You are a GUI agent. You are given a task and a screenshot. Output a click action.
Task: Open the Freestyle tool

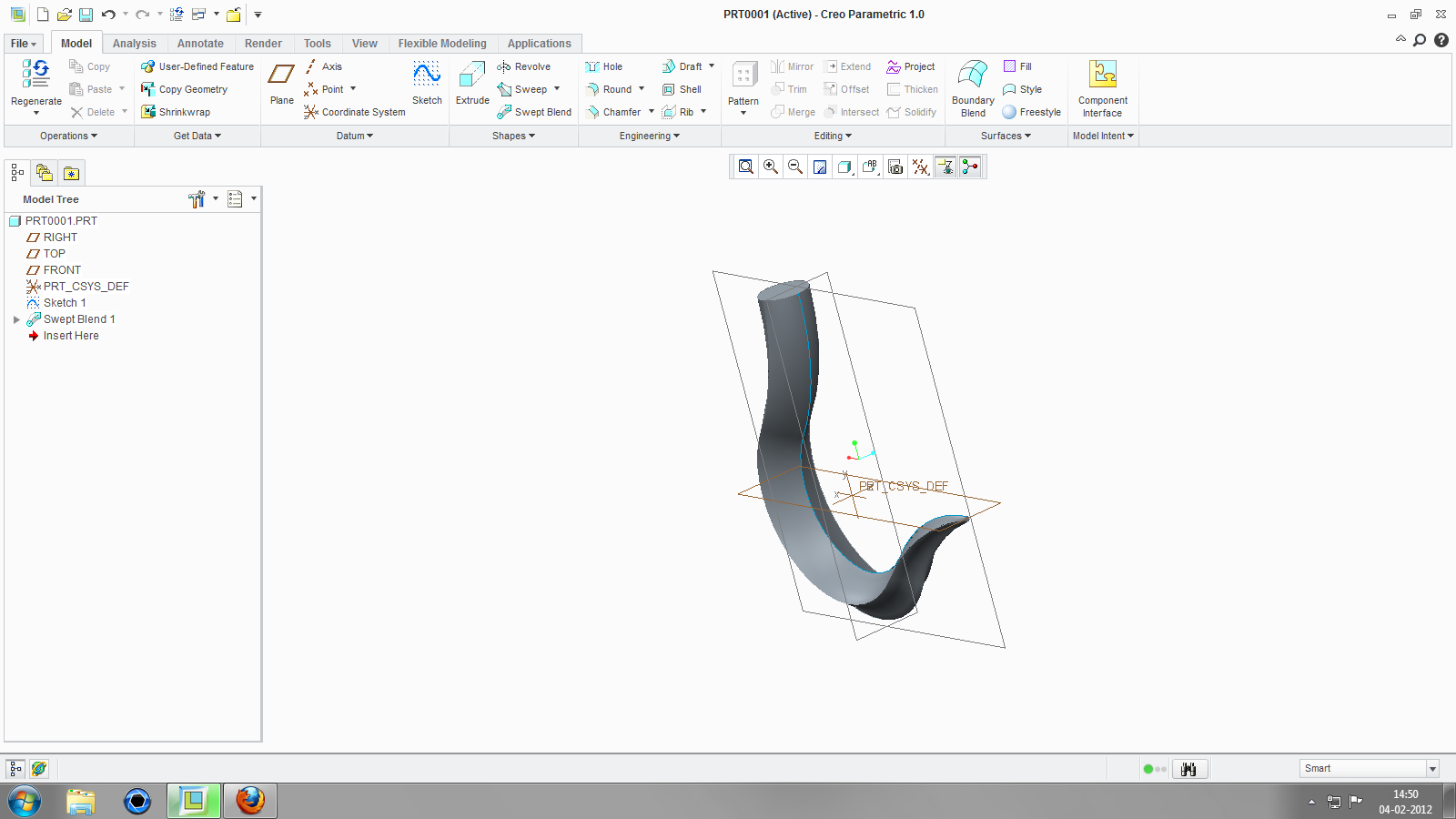click(1032, 112)
